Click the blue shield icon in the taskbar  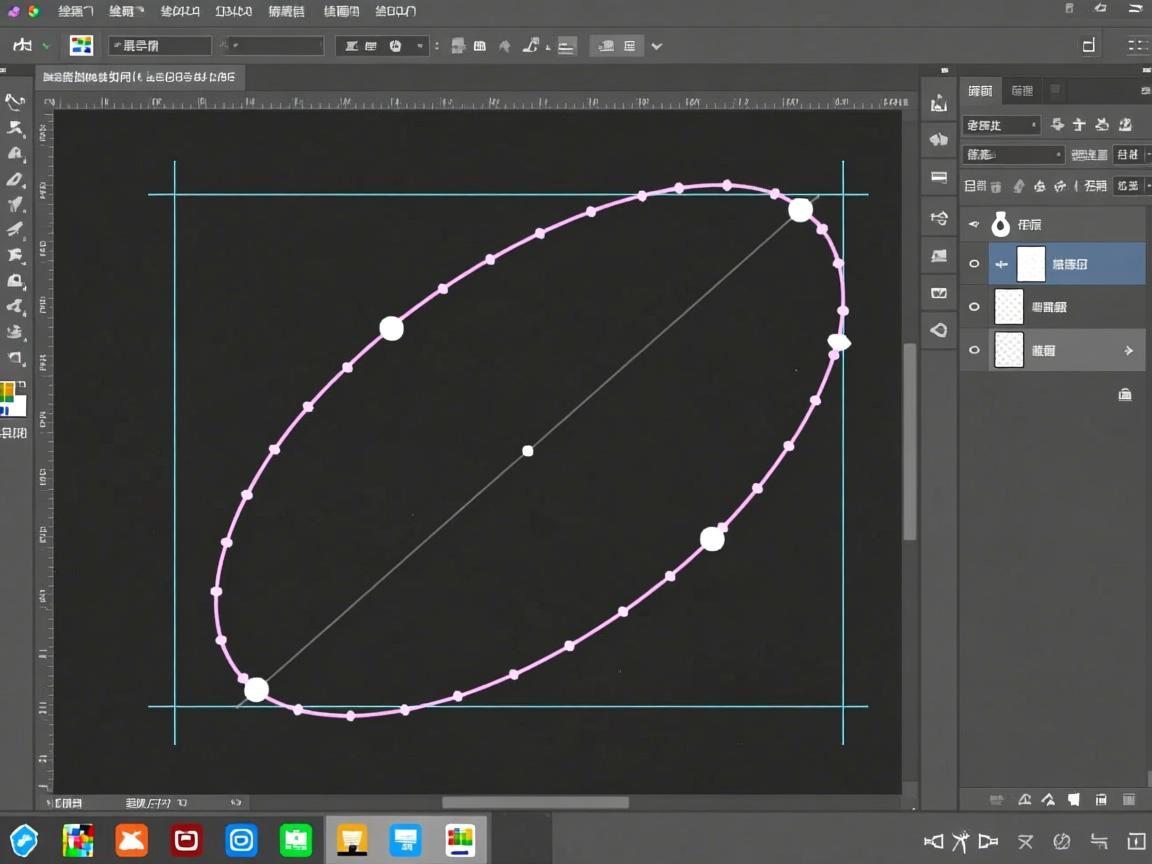click(x=24, y=840)
